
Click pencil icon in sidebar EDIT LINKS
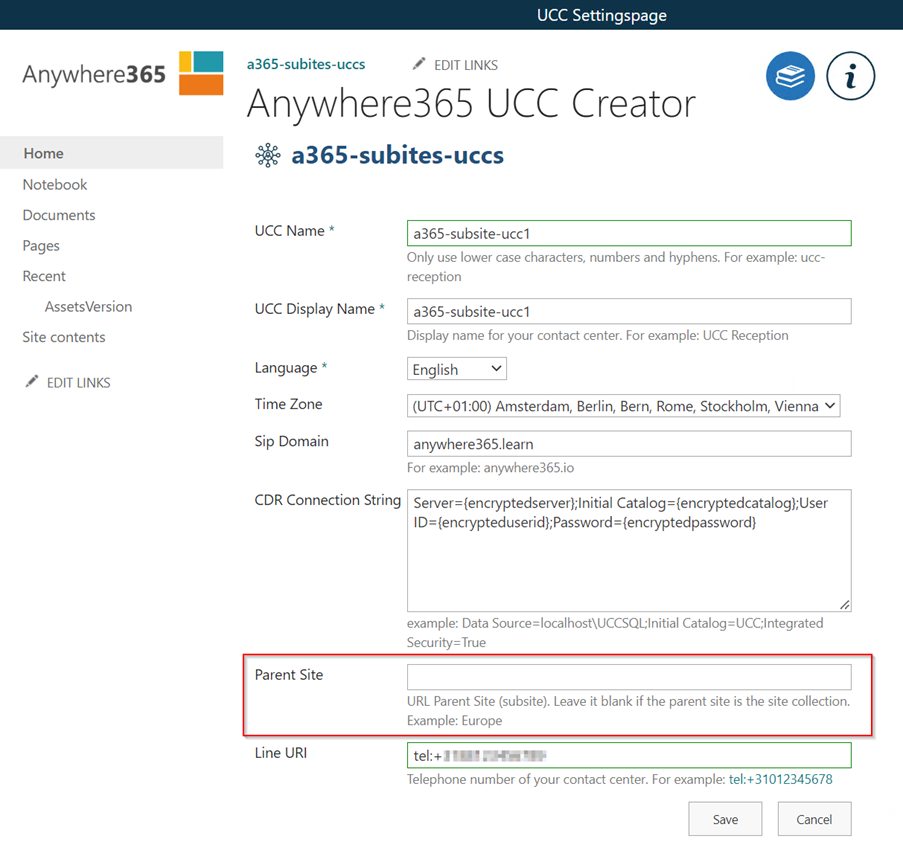[32, 382]
